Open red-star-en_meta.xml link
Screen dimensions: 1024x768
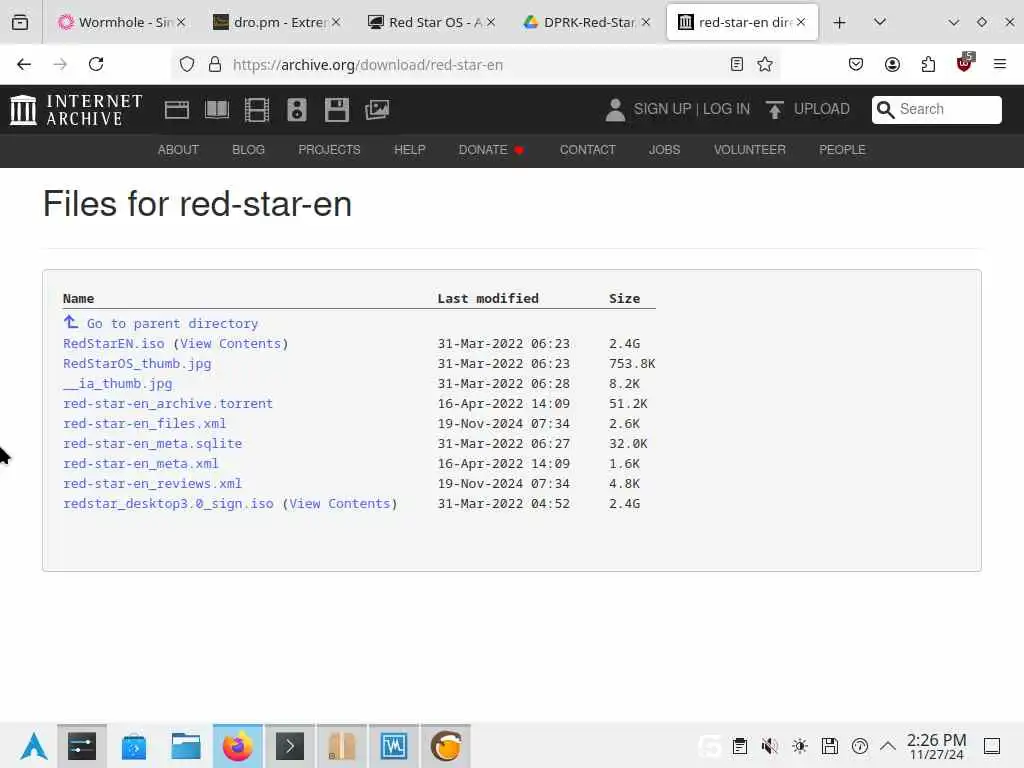click(x=140, y=464)
